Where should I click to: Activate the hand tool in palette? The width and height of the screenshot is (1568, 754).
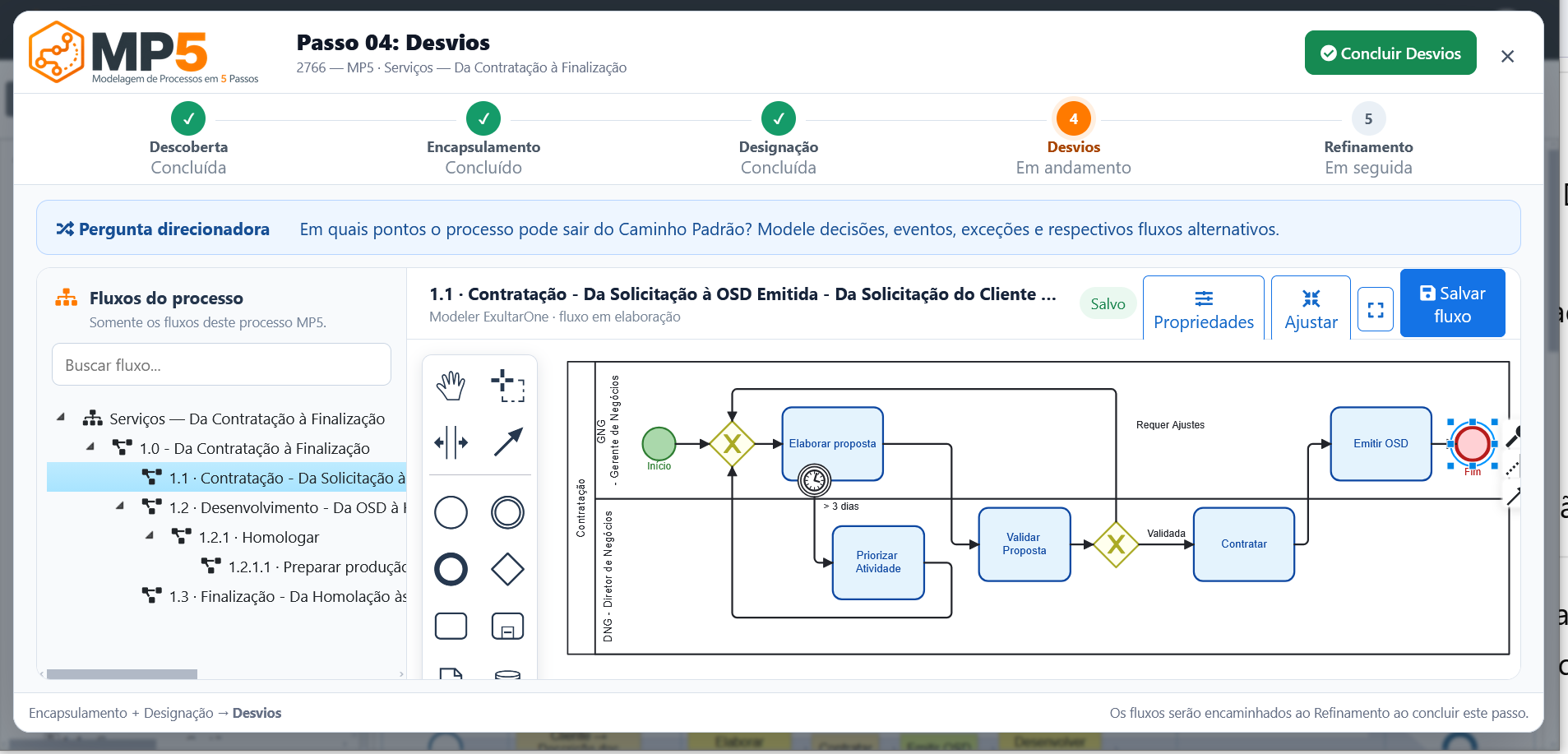(451, 385)
